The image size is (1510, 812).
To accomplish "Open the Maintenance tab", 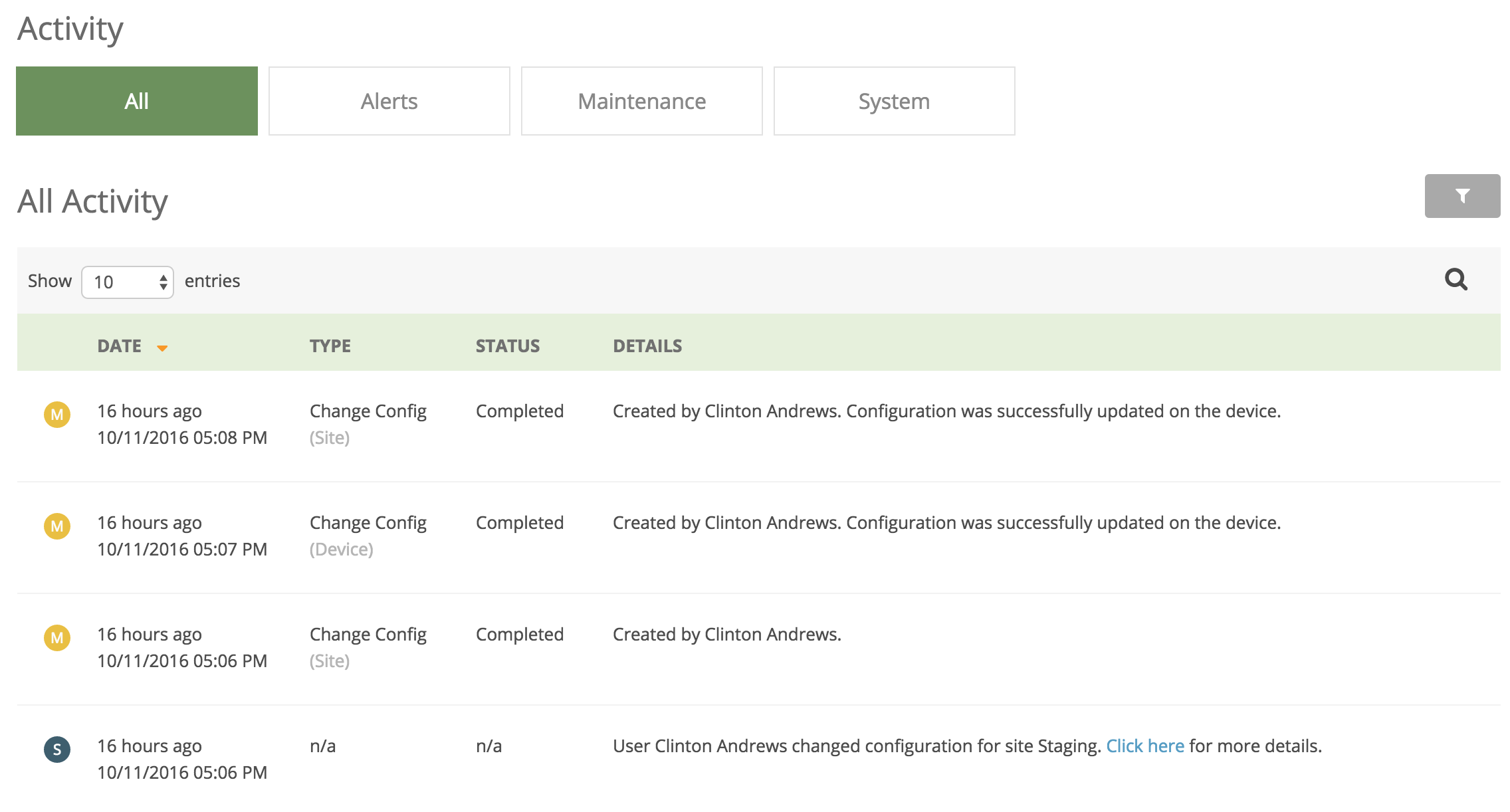I will (x=642, y=101).
